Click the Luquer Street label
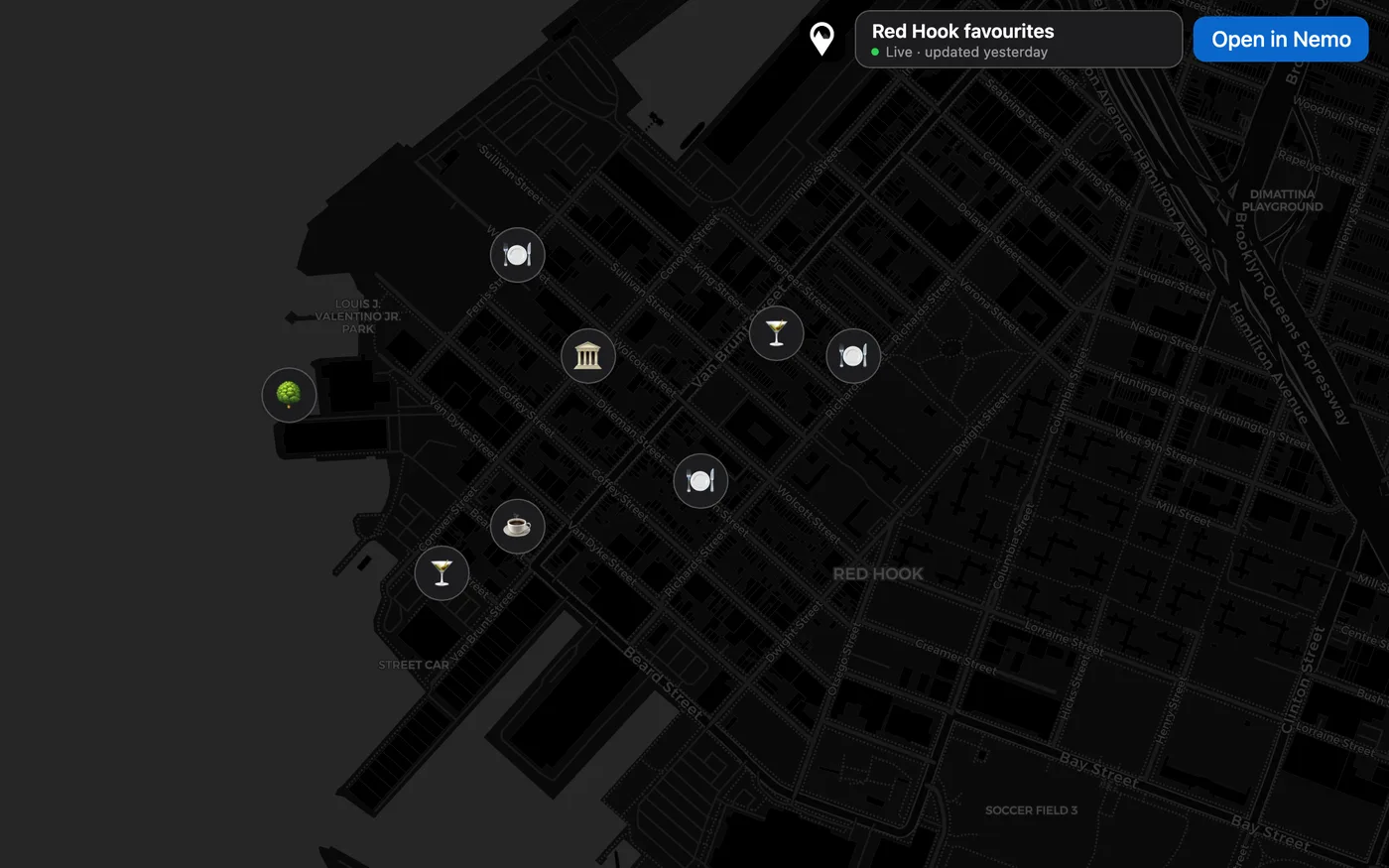 click(x=1174, y=283)
